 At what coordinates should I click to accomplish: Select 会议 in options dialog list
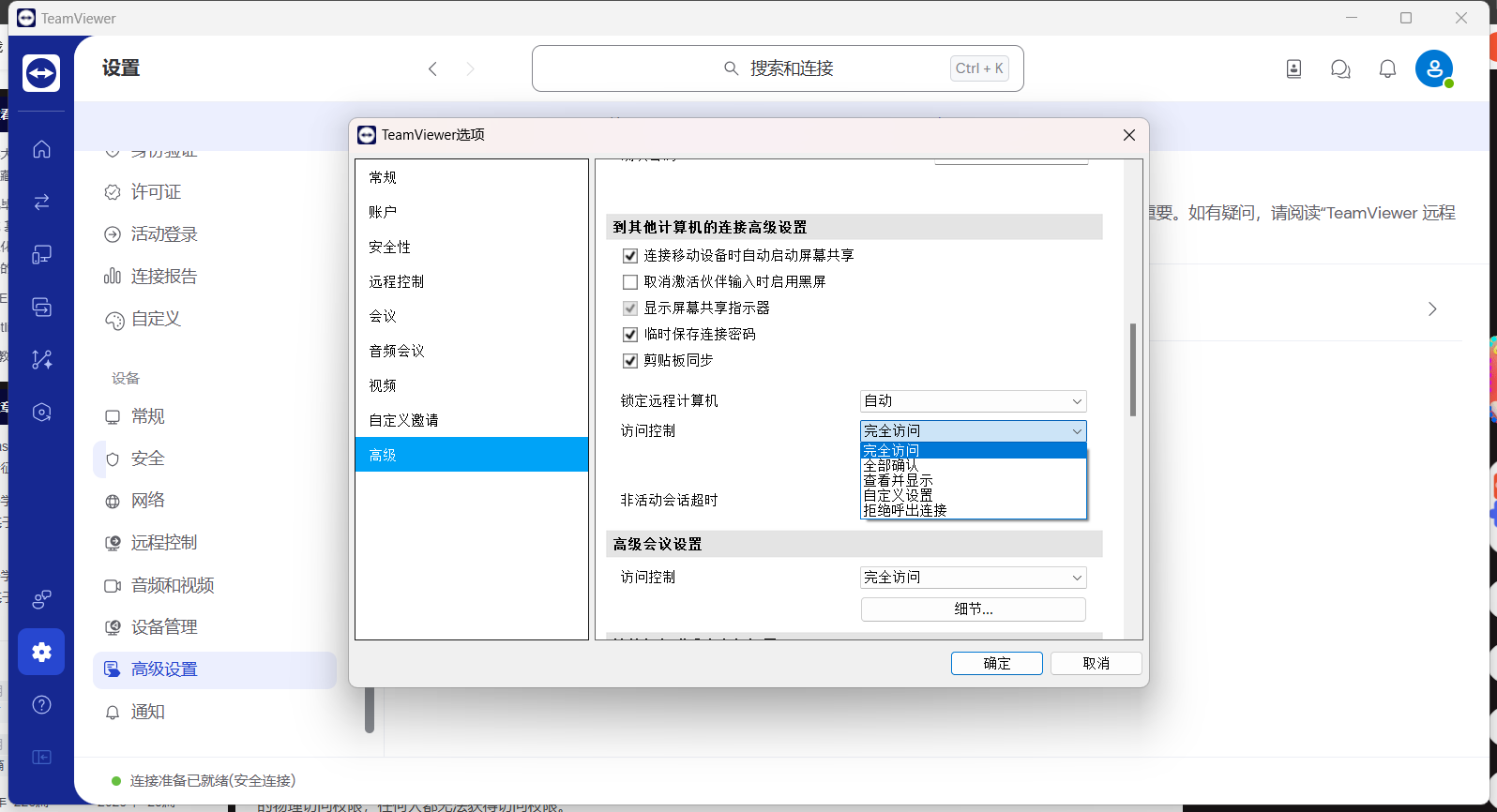[x=472, y=316]
